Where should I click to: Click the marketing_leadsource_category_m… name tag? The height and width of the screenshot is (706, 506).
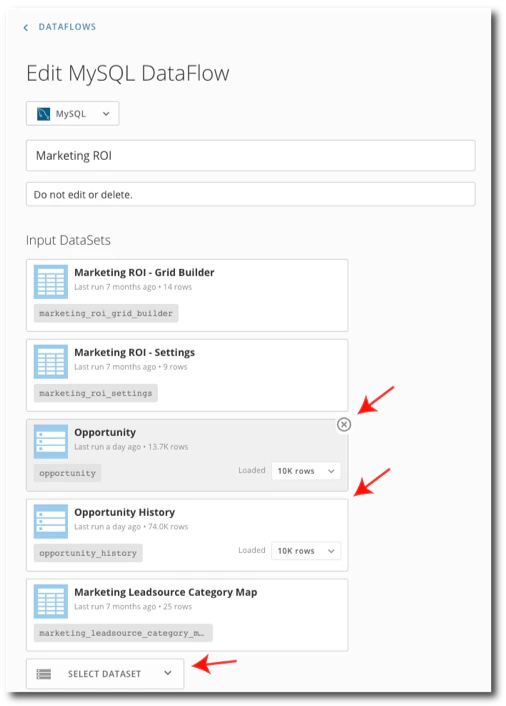(x=123, y=633)
